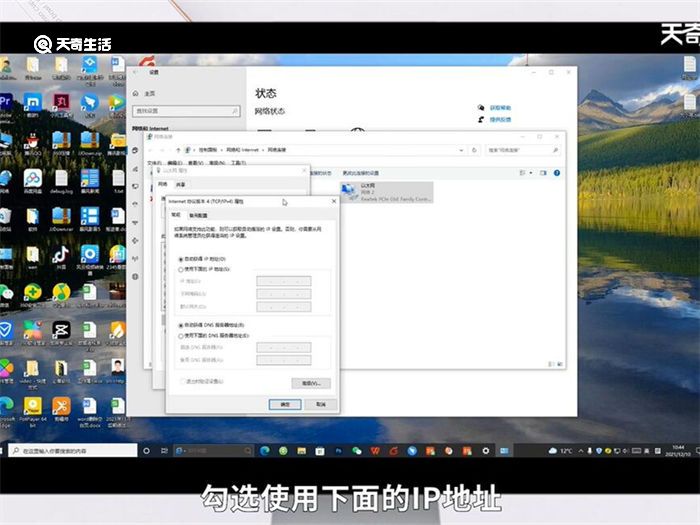Screen dimensions: 700x525
Task: Select the 以太网 Ethernet adapter item
Action: (x=387, y=192)
